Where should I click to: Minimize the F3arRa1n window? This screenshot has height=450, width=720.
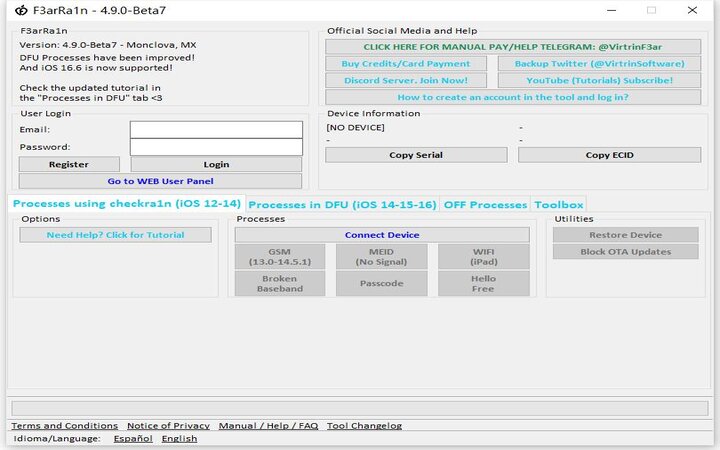click(x=611, y=10)
